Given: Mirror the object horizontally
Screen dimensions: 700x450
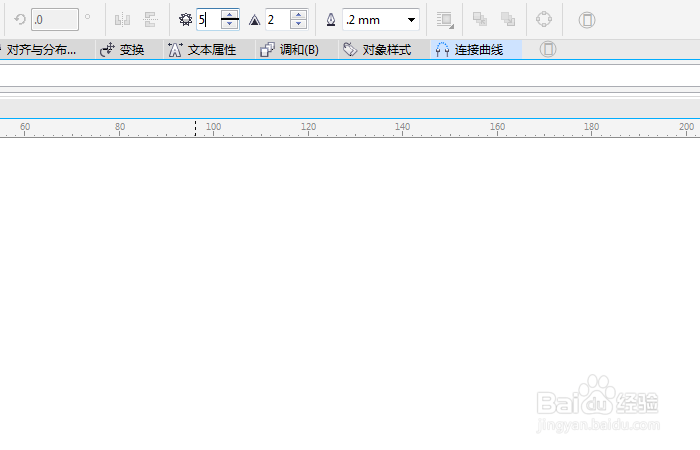Looking at the screenshot, I should pos(122,20).
